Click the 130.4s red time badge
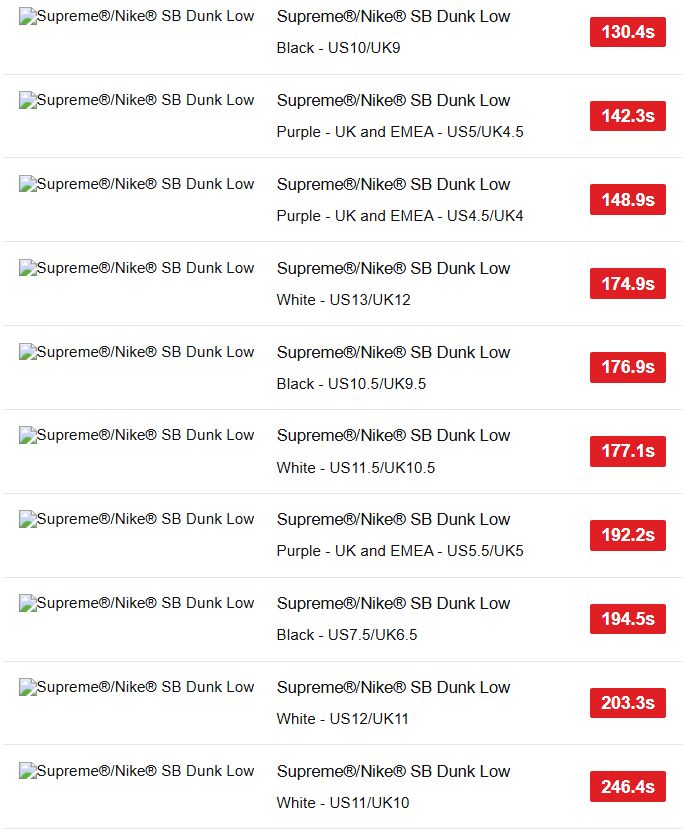686x834 pixels. coord(627,32)
